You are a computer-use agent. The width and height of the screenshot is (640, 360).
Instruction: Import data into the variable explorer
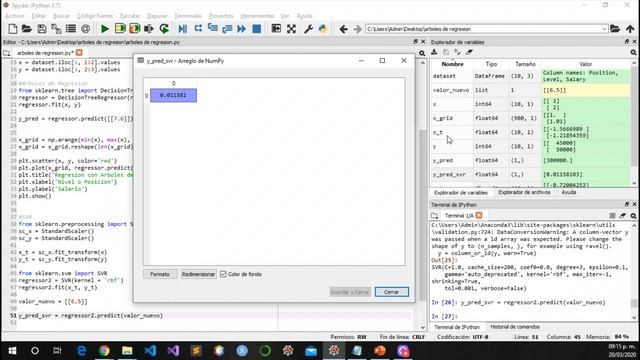click(x=434, y=52)
